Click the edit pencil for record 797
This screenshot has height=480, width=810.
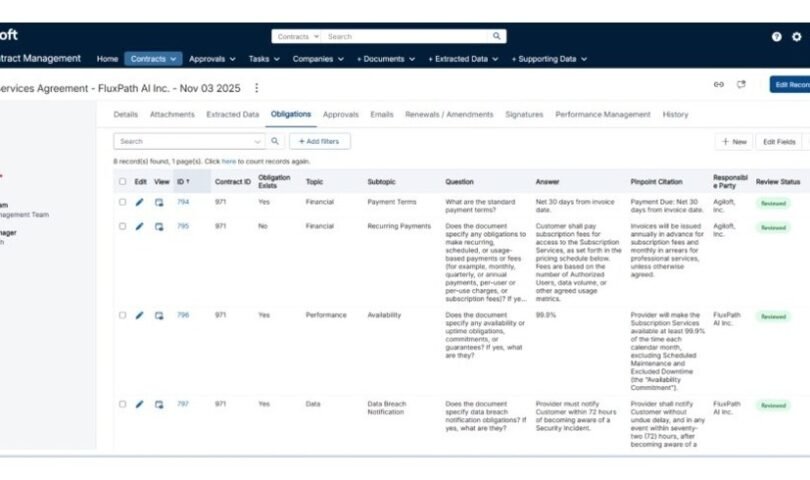pos(140,405)
